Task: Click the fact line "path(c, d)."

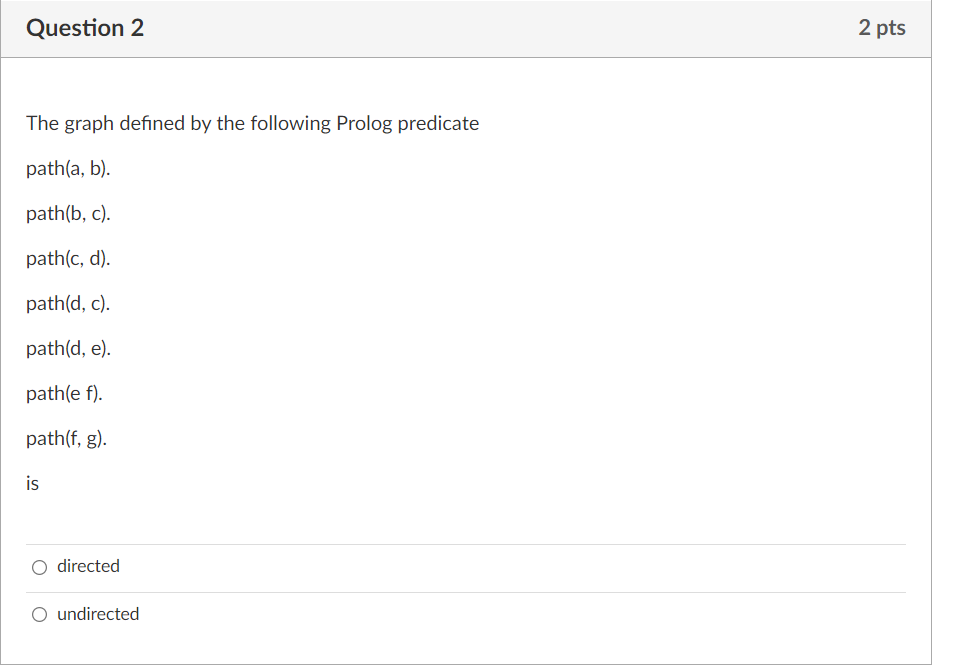Action: coord(68,259)
